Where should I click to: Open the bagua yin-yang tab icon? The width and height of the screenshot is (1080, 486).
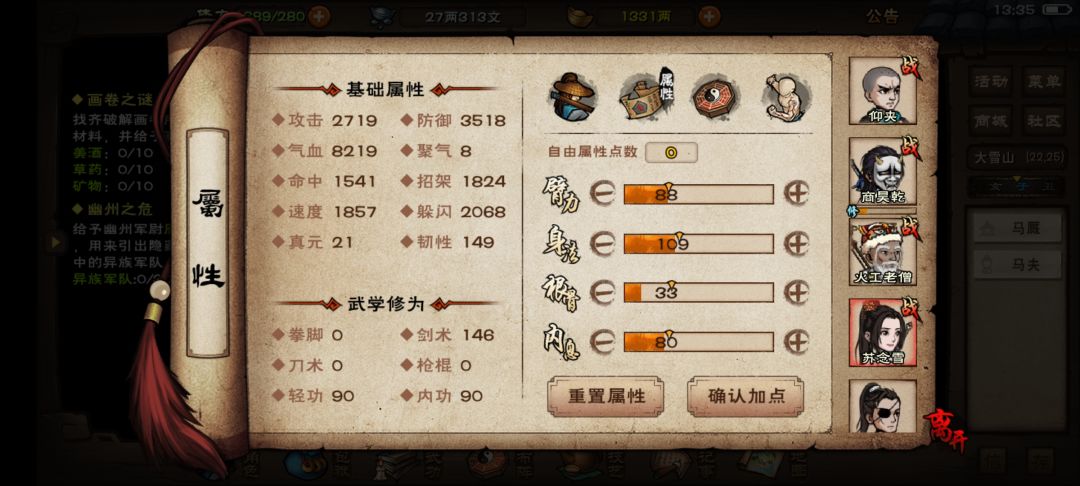716,97
